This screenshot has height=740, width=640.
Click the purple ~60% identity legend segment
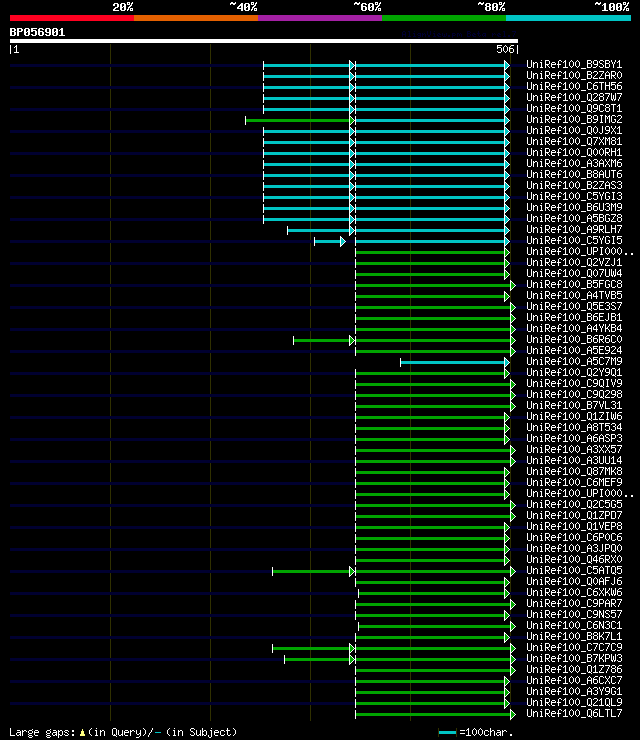click(320, 18)
